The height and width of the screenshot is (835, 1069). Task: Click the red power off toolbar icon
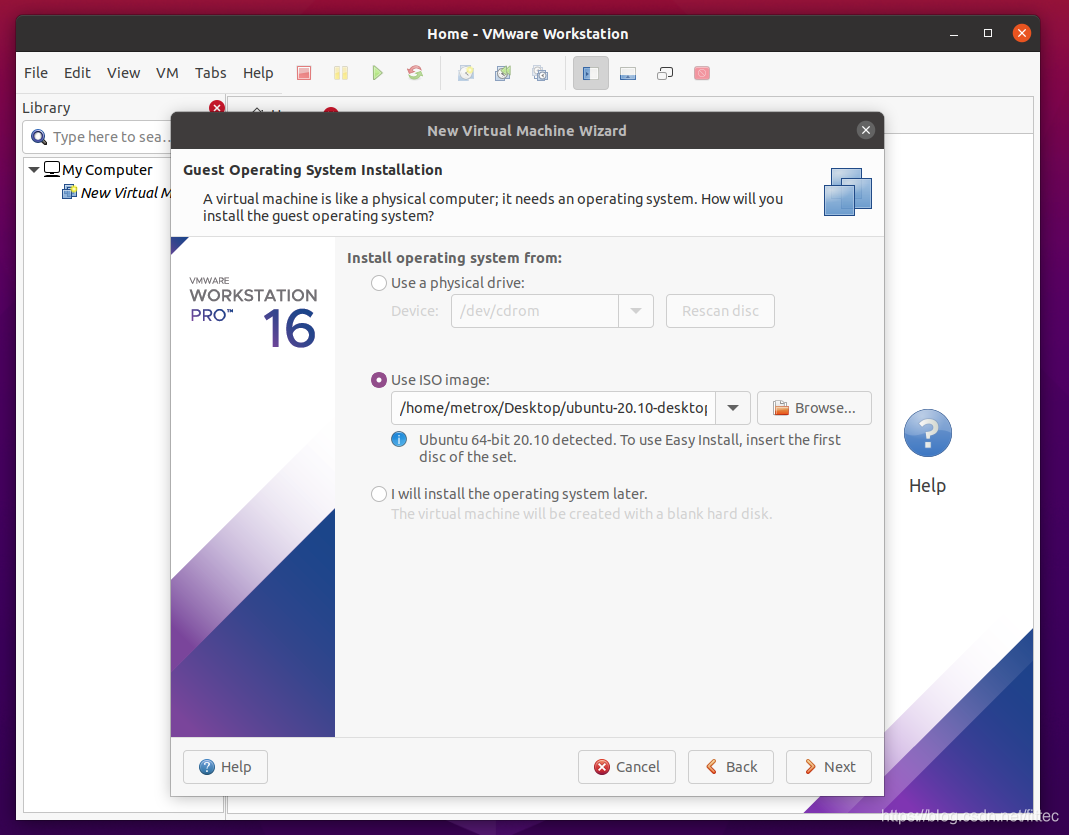coord(304,73)
